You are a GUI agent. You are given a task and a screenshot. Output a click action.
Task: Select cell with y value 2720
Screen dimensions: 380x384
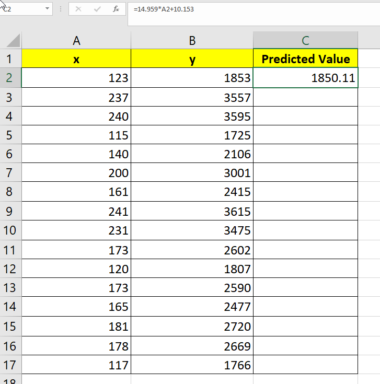(x=192, y=326)
